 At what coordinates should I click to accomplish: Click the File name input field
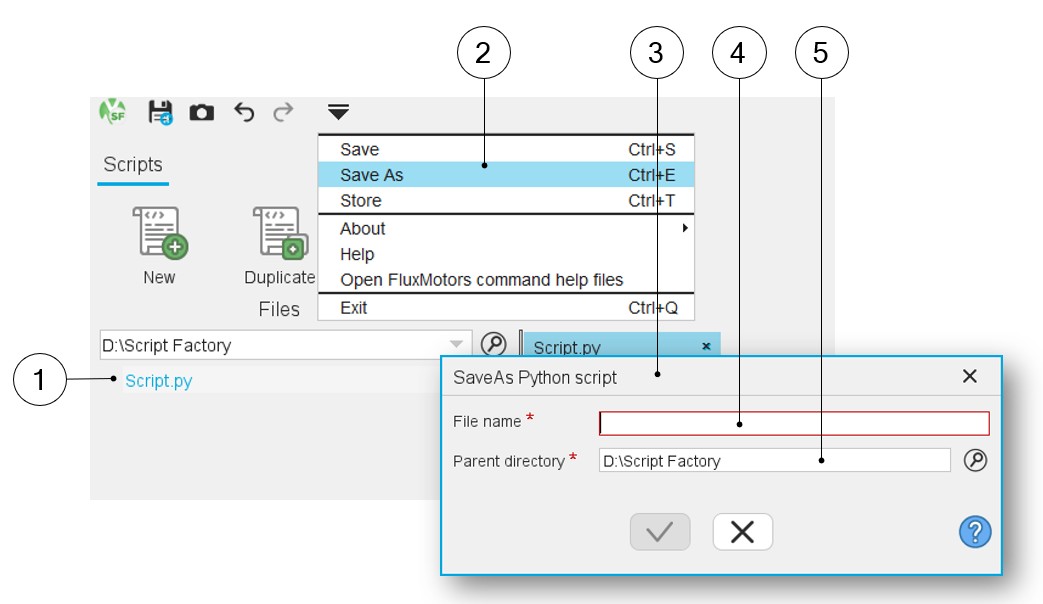(x=794, y=423)
